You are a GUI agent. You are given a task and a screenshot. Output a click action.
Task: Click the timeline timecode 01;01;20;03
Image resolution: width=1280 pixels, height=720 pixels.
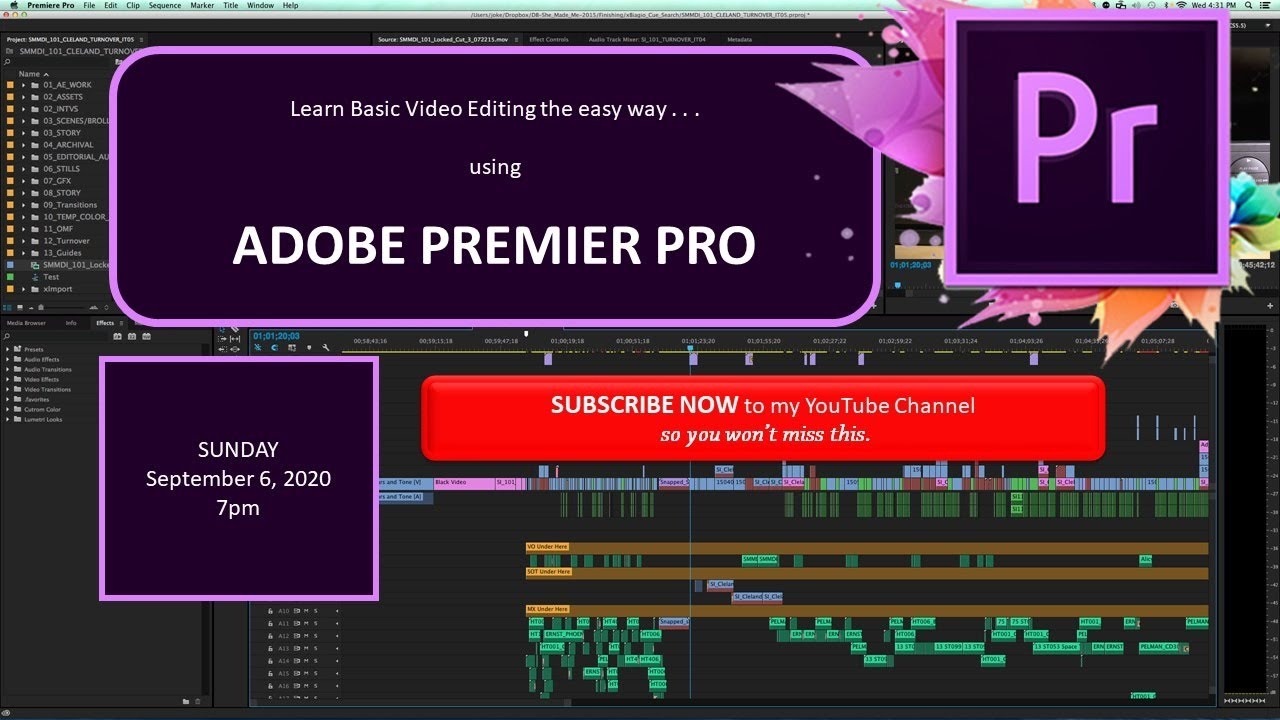pyautogui.click(x=276, y=336)
